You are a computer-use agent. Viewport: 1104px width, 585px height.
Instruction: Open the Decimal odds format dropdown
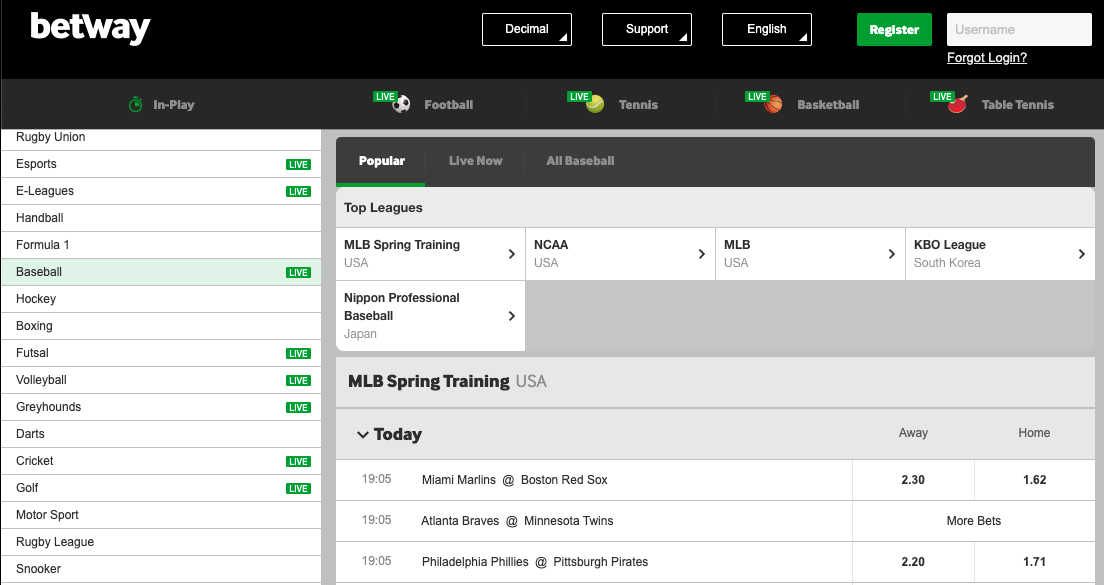point(527,30)
